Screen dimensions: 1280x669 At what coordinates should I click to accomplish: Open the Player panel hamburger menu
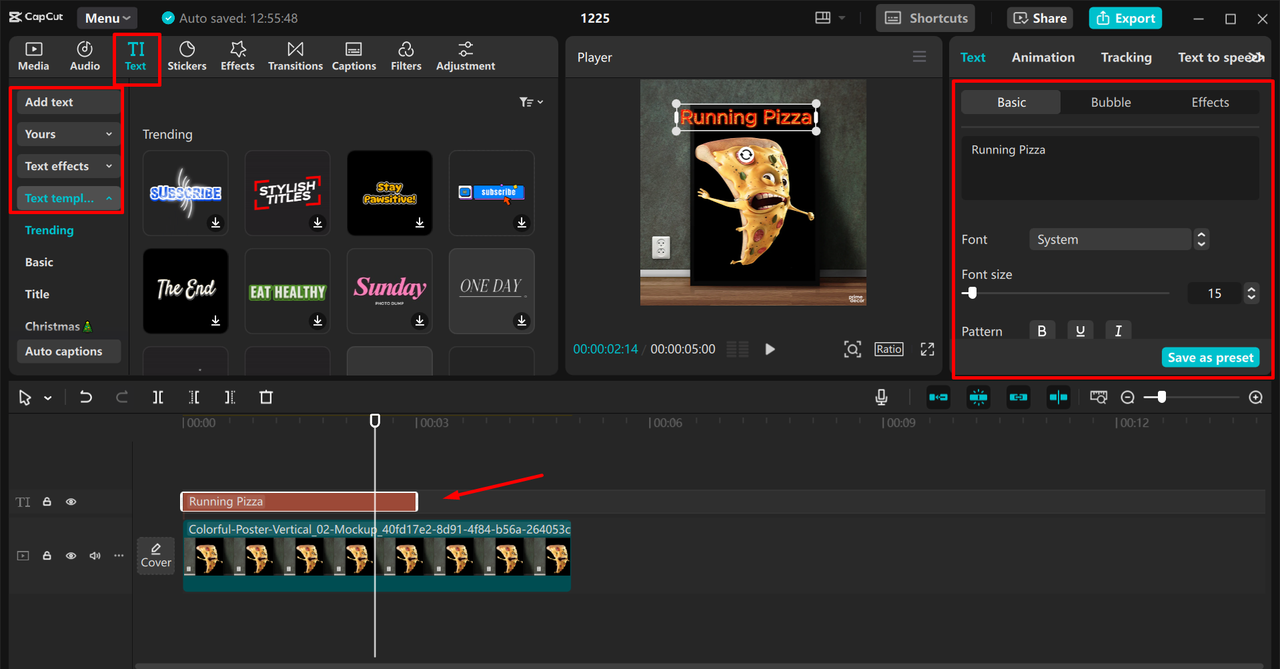[919, 57]
